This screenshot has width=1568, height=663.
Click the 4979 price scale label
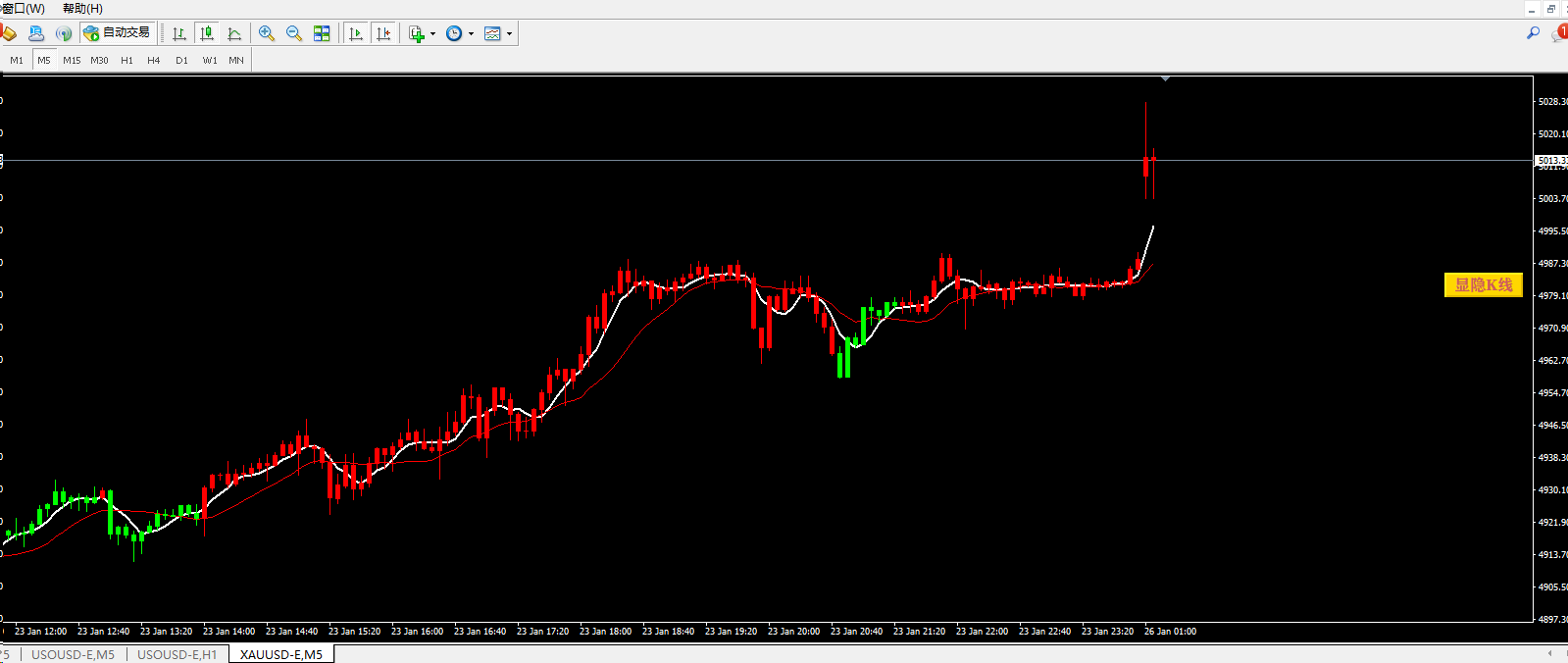point(1552,295)
